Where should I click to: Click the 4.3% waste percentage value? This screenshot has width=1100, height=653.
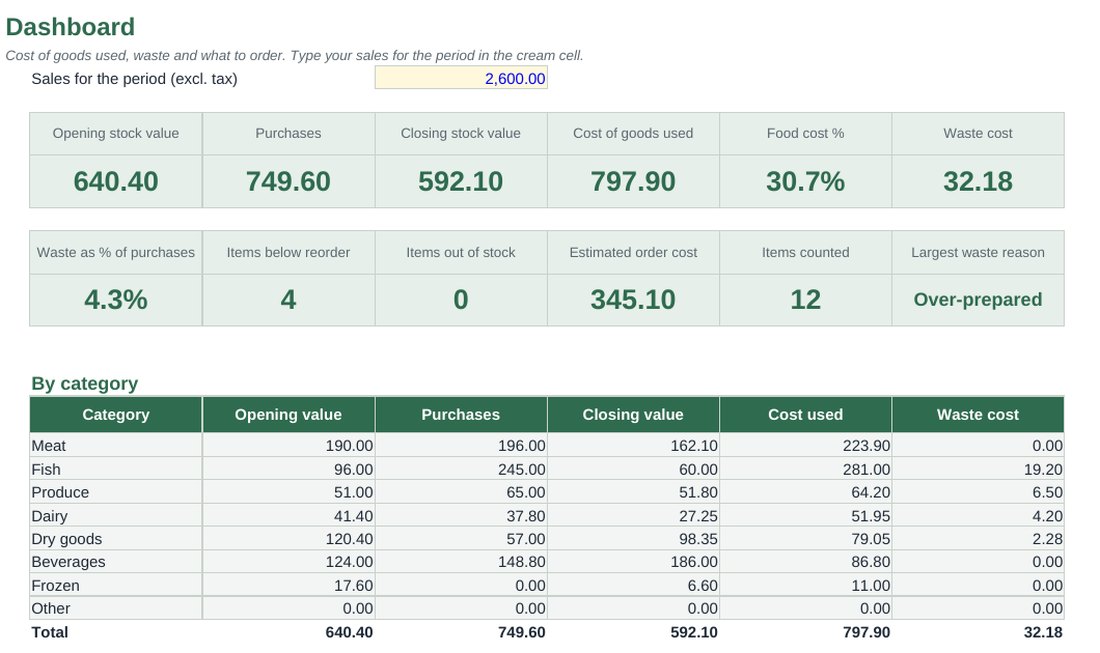(x=116, y=300)
